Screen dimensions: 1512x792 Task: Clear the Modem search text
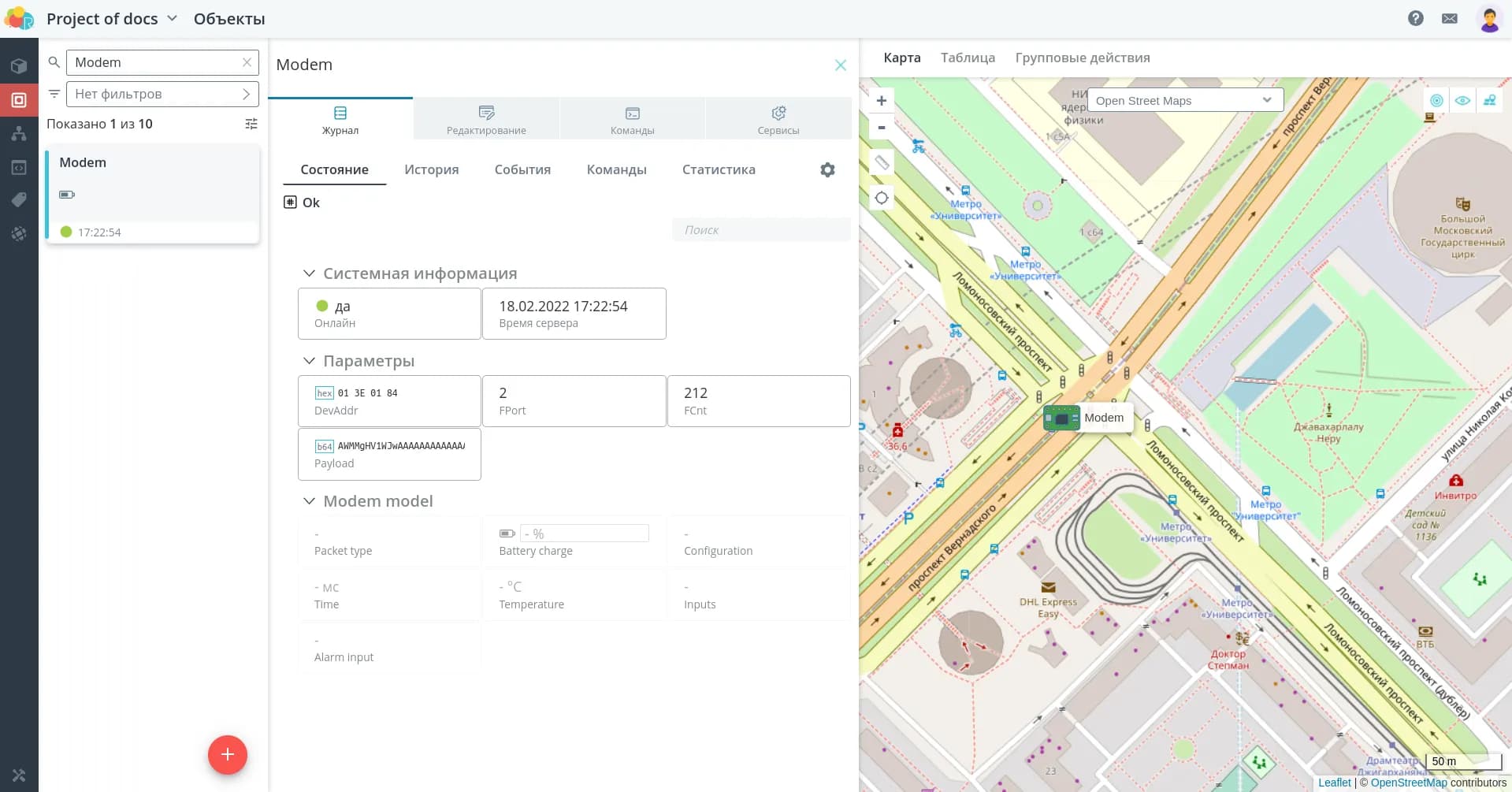click(x=247, y=62)
